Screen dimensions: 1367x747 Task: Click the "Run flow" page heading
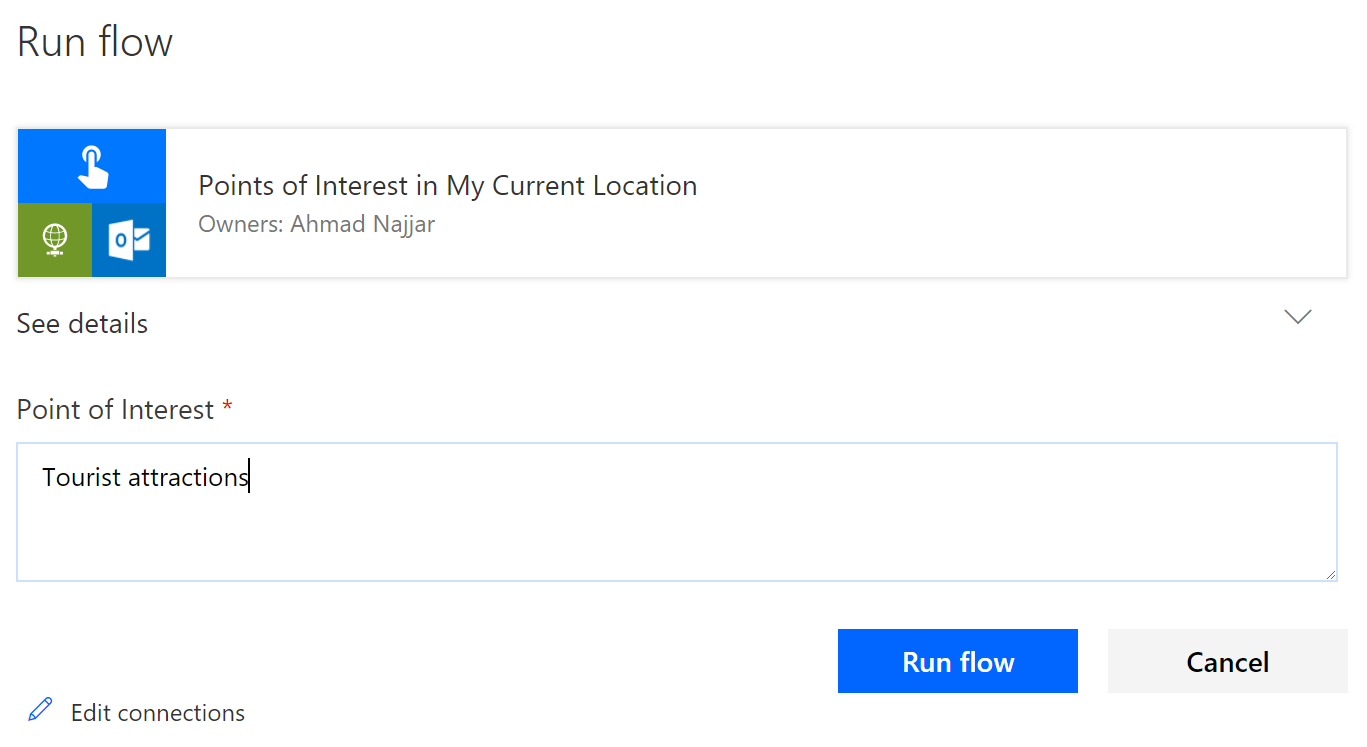(95, 42)
